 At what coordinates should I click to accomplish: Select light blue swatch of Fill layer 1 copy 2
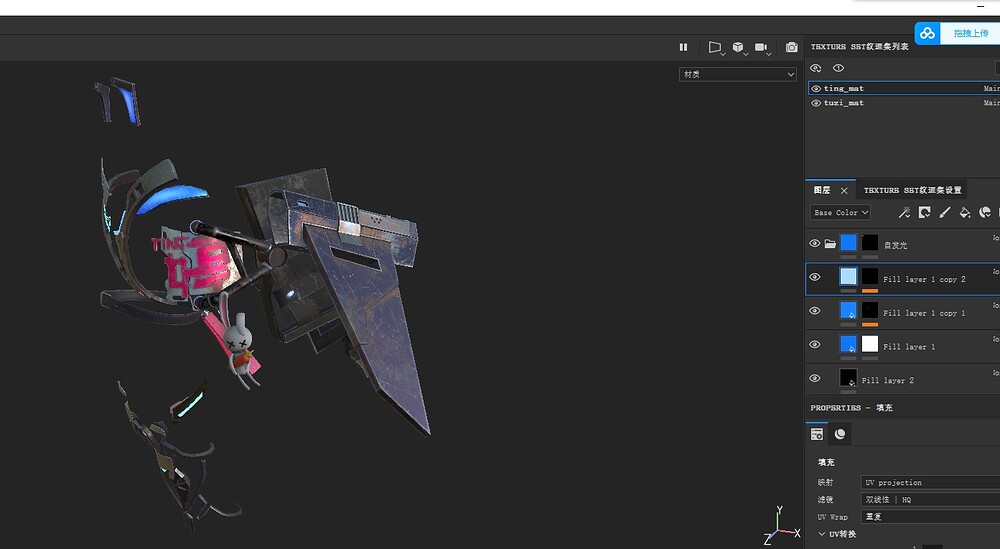(848, 276)
